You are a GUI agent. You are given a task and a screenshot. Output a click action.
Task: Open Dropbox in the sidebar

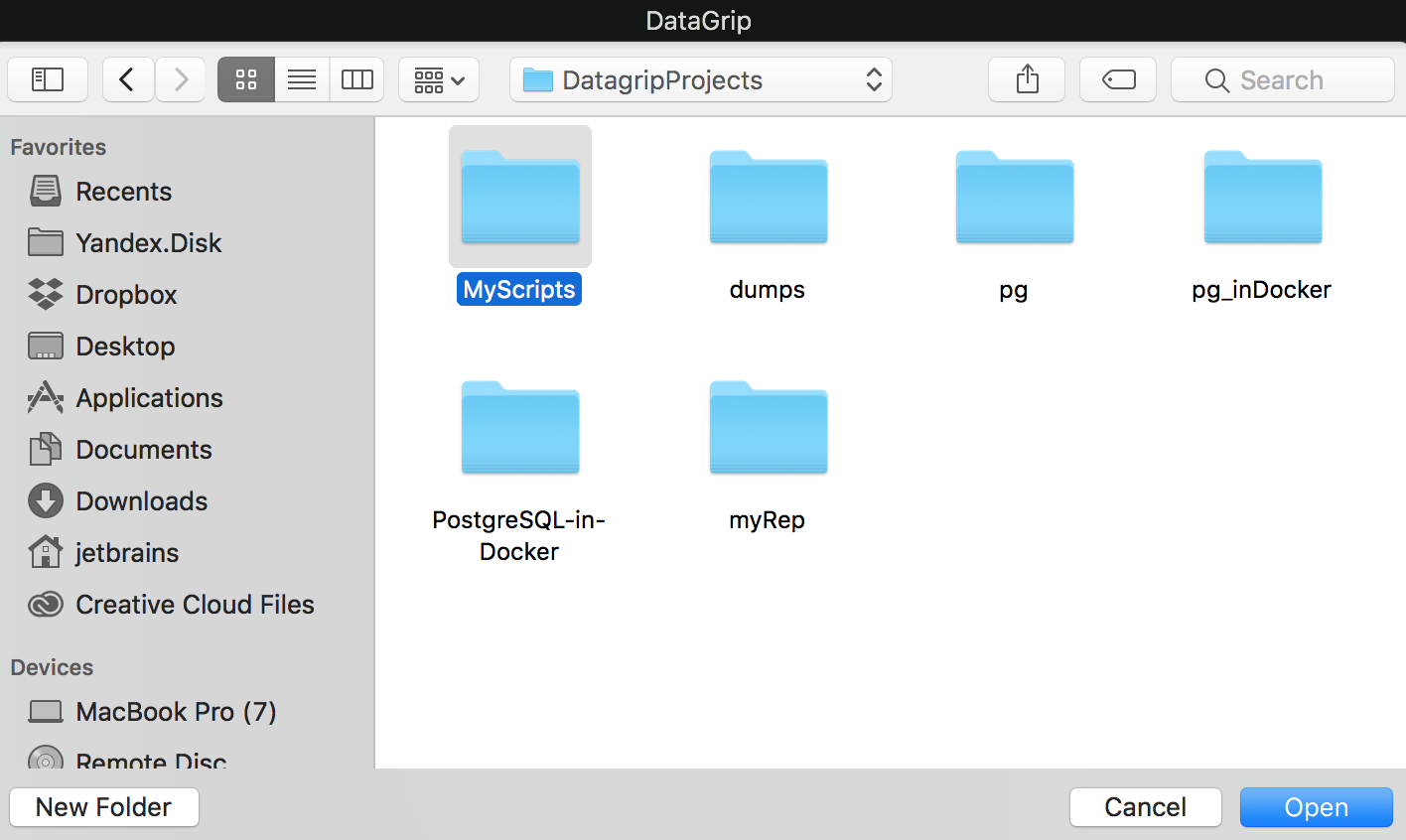tap(102, 294)
